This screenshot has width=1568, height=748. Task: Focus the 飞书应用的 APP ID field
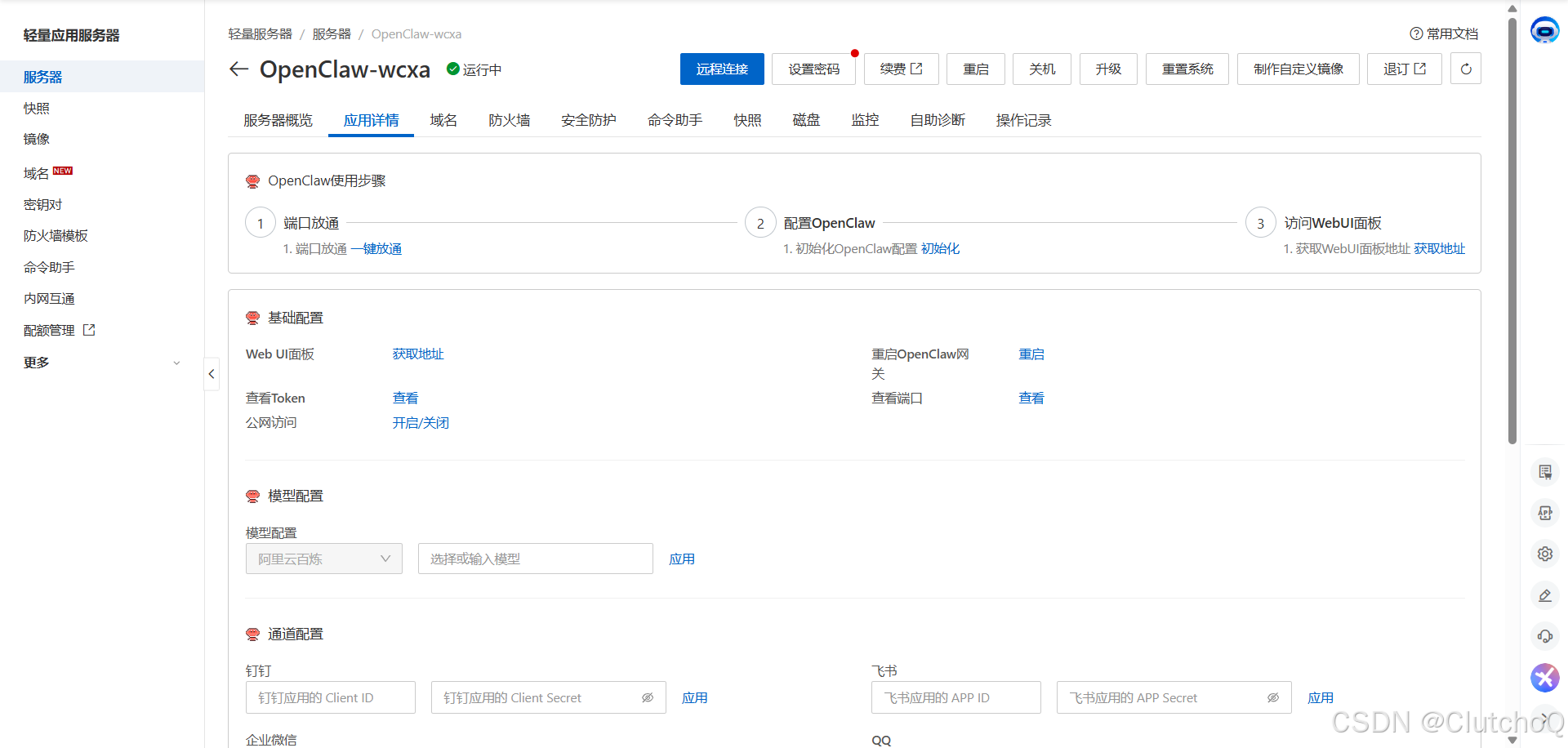tap(956, 697)
